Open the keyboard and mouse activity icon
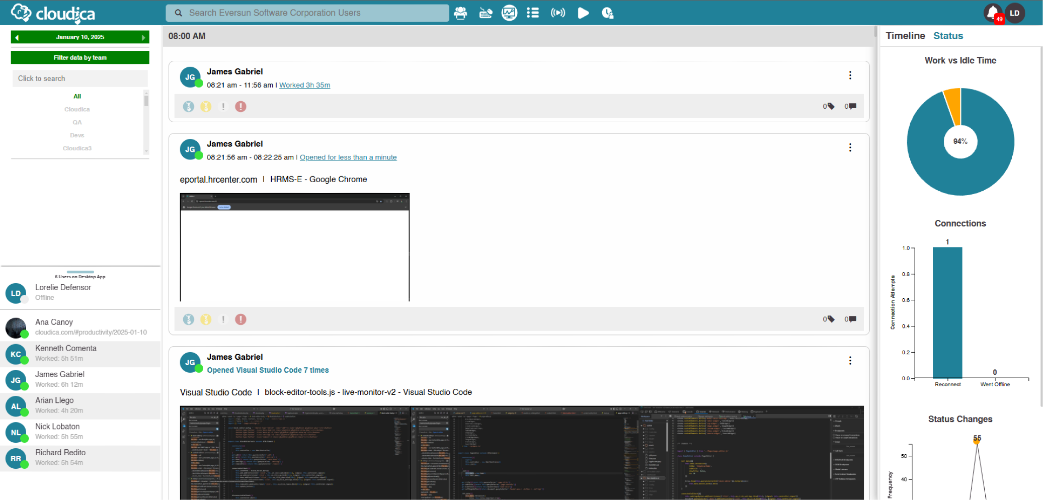The image size is (1043, 500). (x=487, y=13)
